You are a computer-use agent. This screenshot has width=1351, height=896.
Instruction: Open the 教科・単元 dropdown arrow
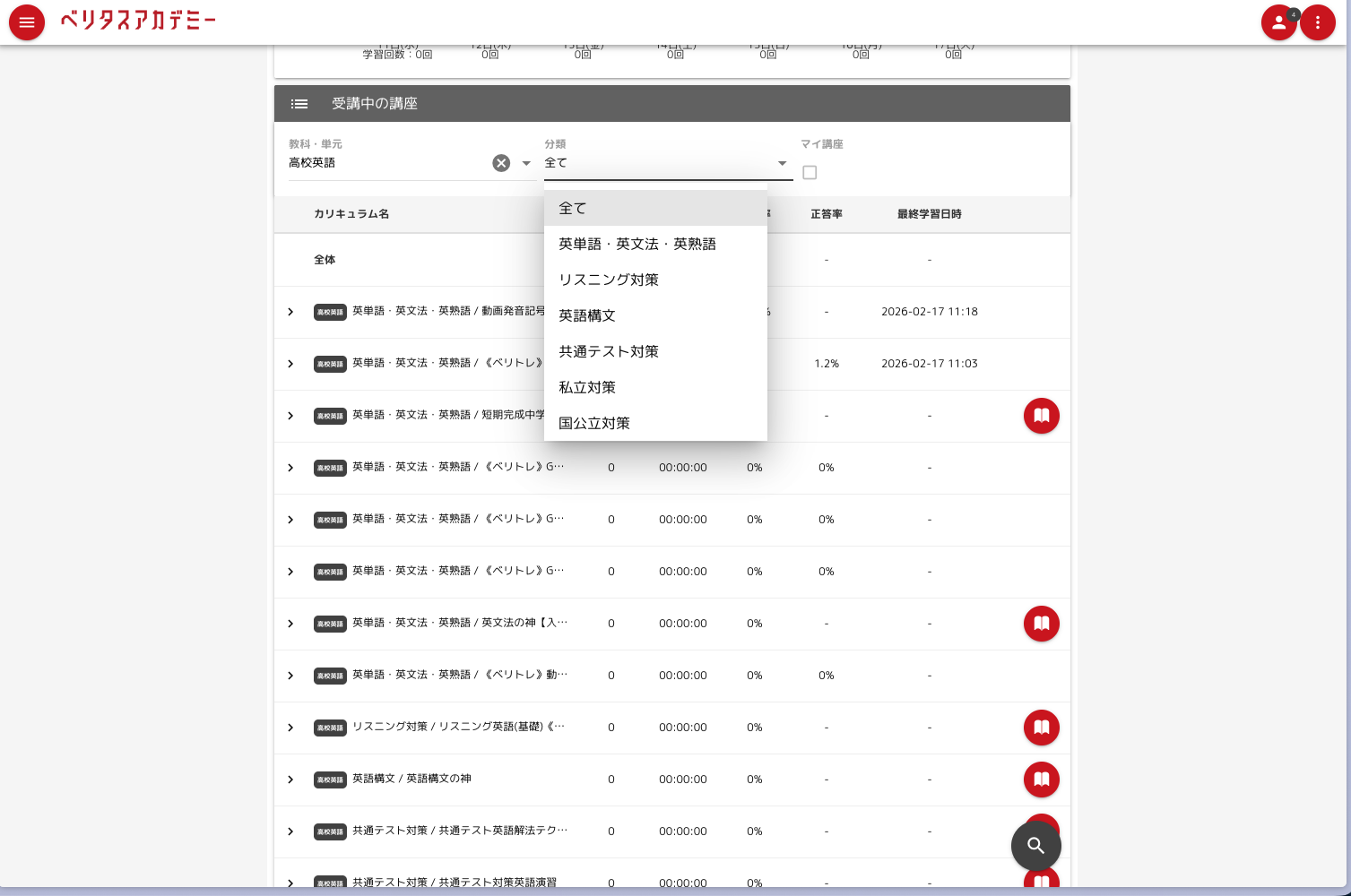[x=526, y=163]
